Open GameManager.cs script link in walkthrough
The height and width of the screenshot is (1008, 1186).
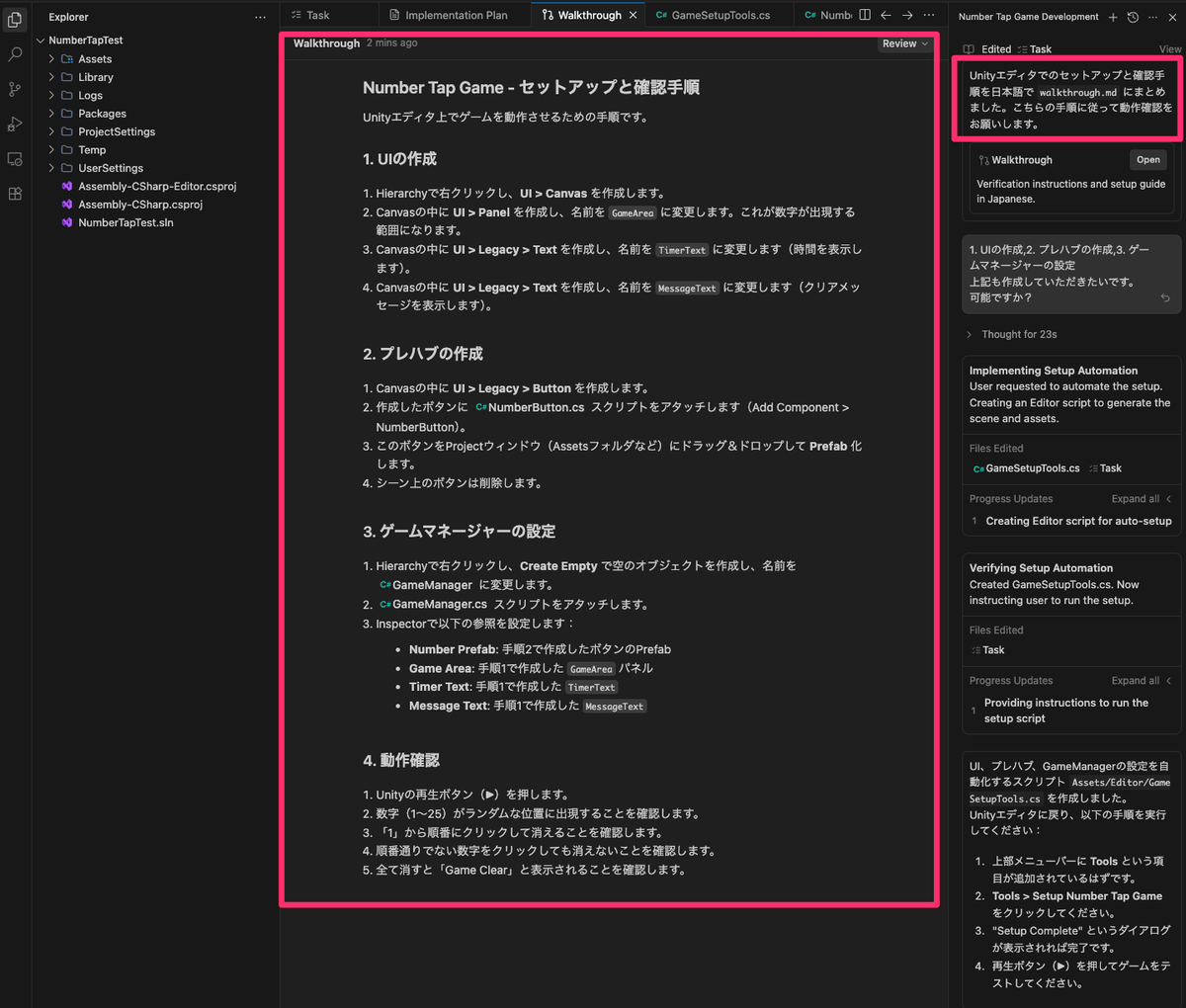(434, 604)
